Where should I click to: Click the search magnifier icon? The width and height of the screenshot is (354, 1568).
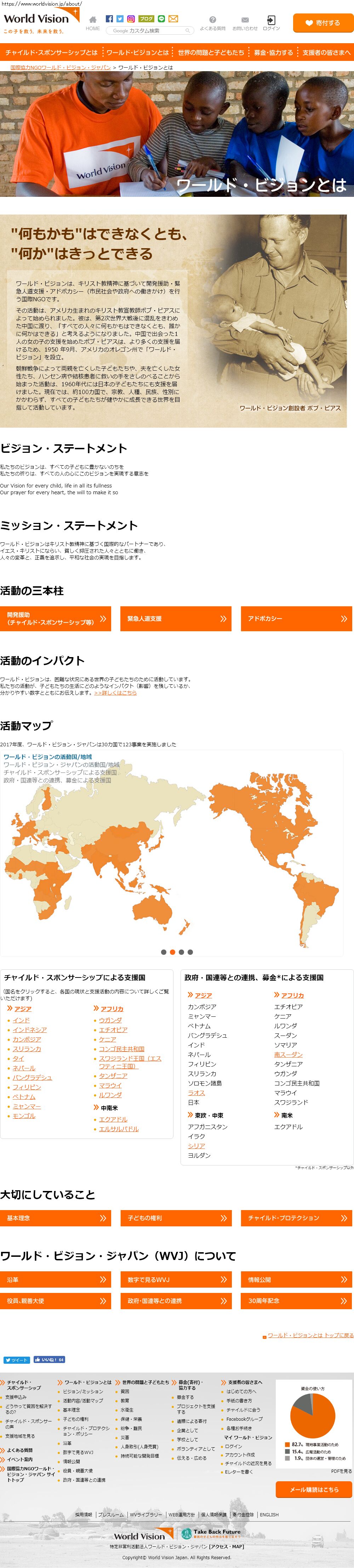(188, 30)
